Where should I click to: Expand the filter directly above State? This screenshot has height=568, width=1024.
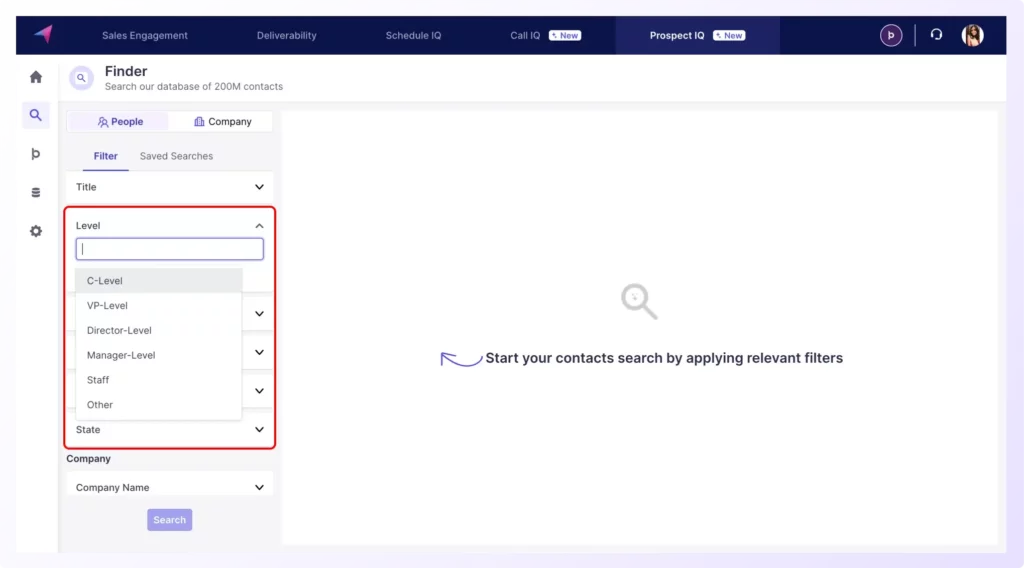[x=259, y=390]
